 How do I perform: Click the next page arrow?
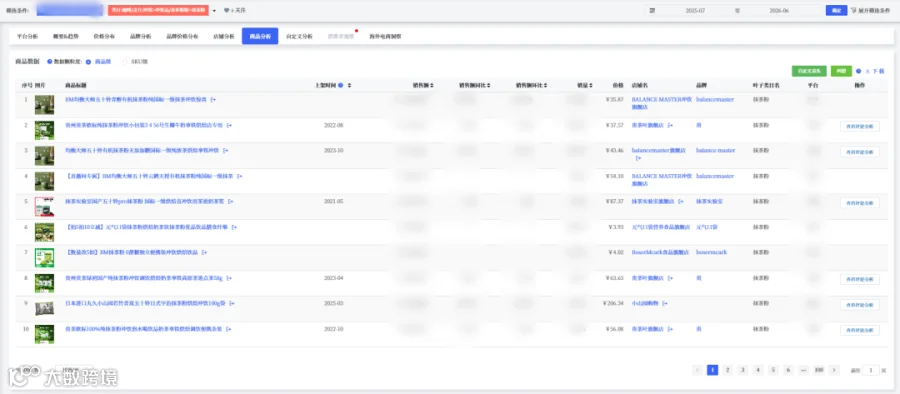(834, 370)
